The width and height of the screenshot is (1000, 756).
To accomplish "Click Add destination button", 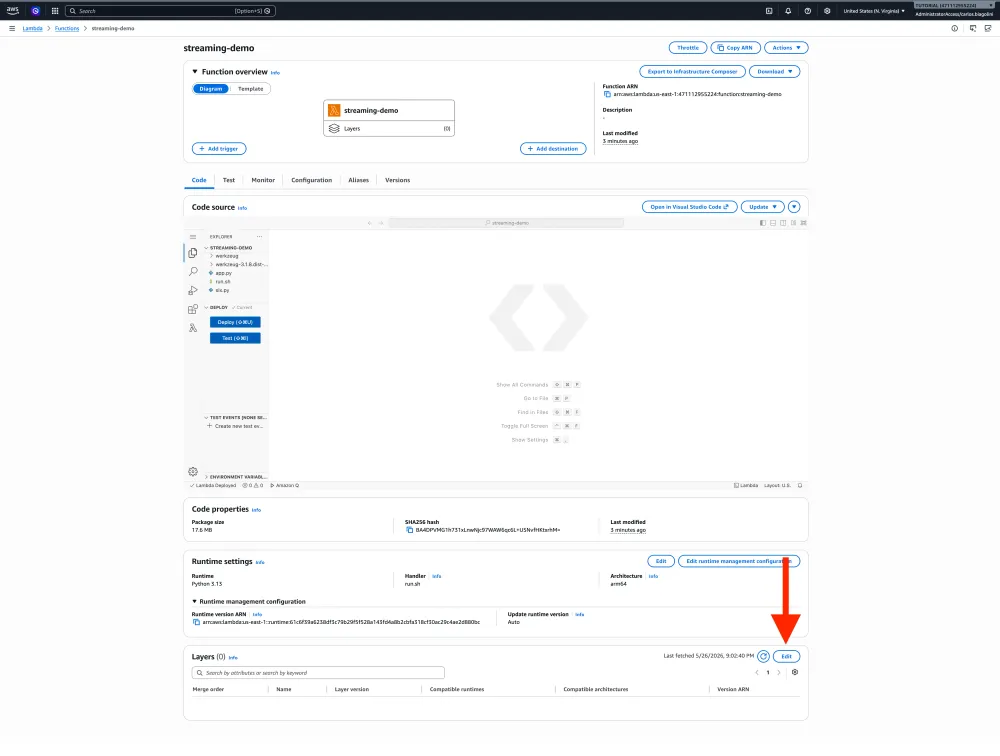I will 553,149.
